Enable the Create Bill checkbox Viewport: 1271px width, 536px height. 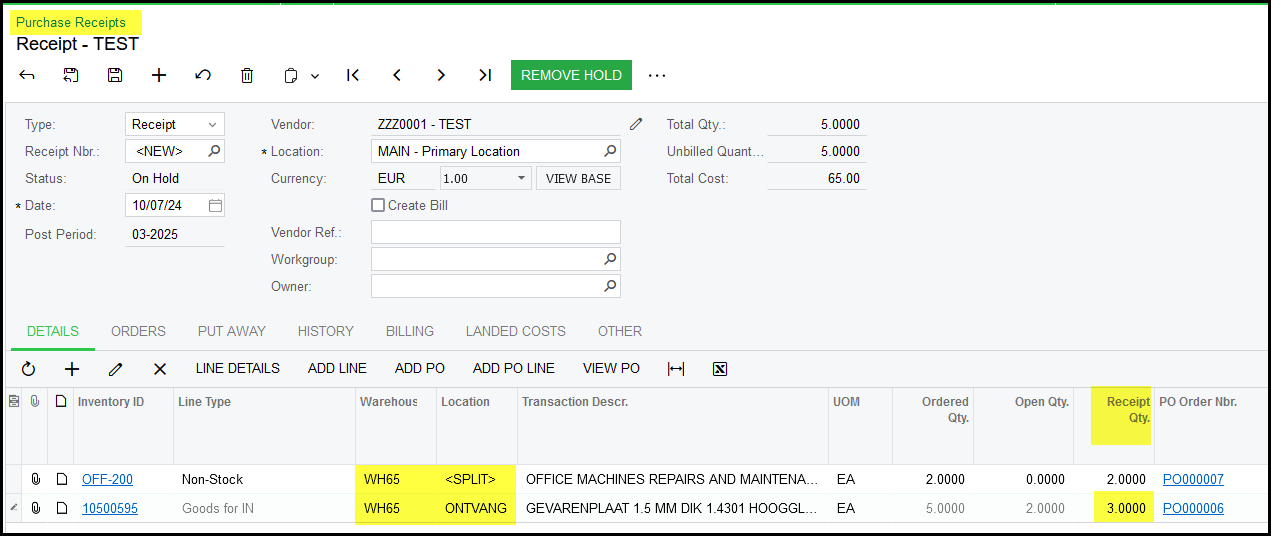(x=378, y=205)
